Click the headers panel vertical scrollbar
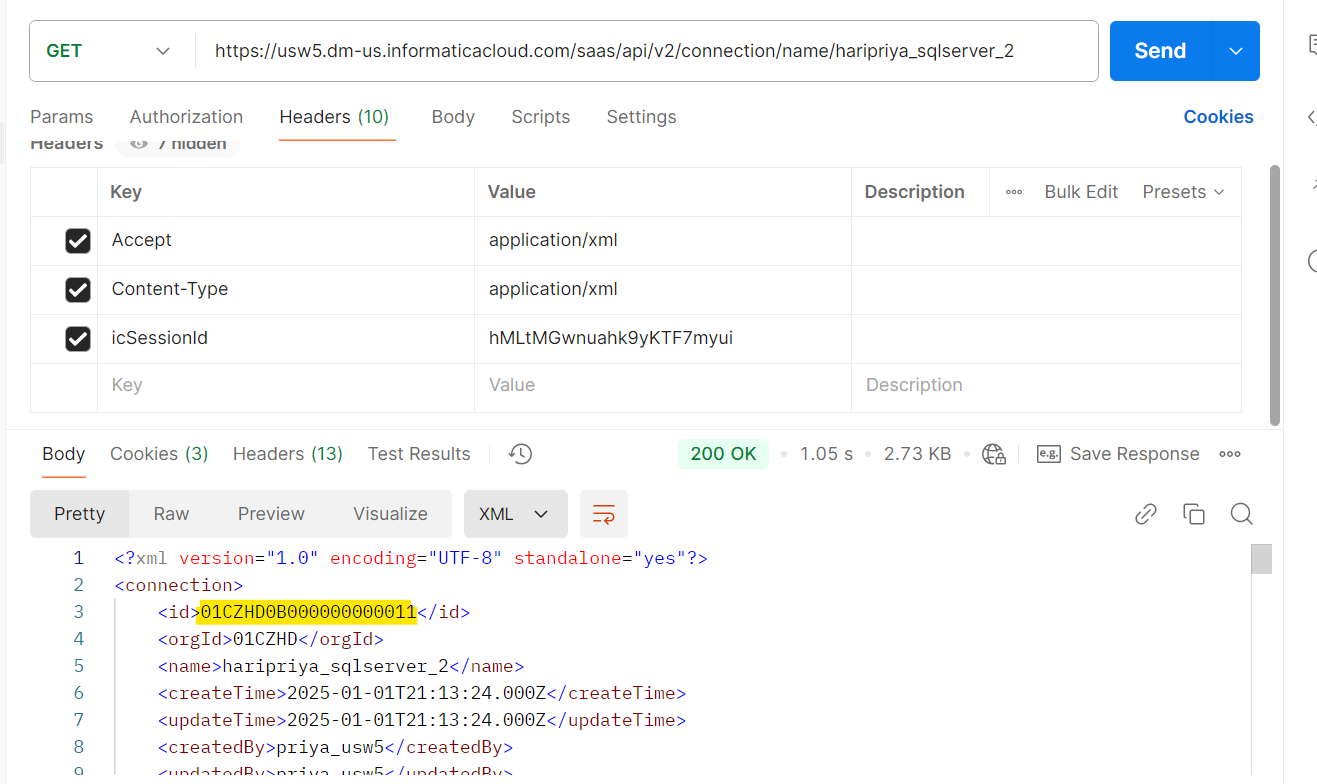This screenshot has width=1317, height=784. [x=1274, y=295]
